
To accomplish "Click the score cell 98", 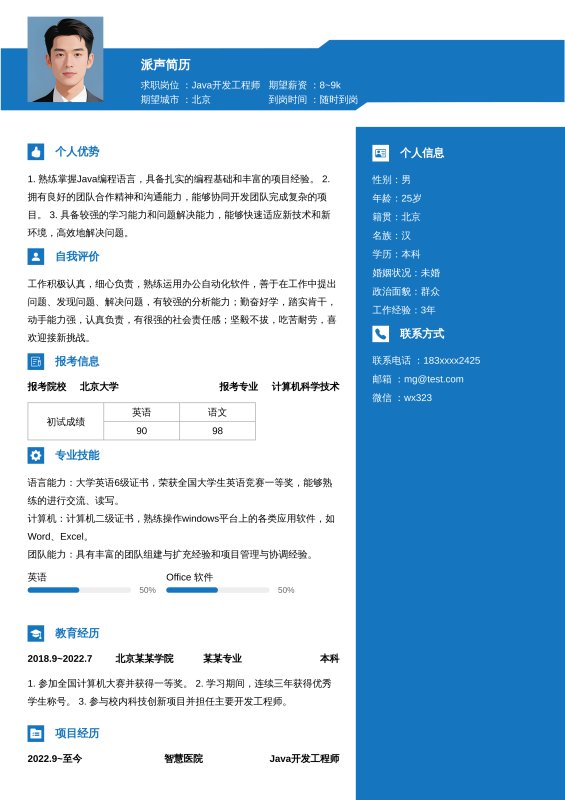I will [217, 431].
